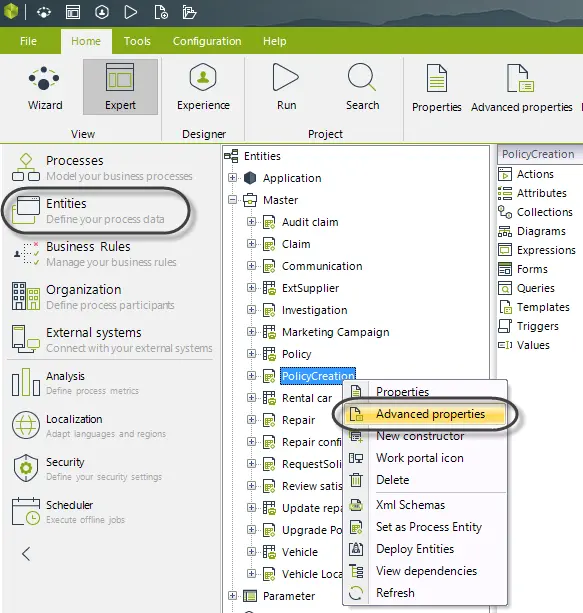Viewport: 583px width, 613px height.
Task: Open Actions of PolicyCreation
Action: click(x=526, y=174)
